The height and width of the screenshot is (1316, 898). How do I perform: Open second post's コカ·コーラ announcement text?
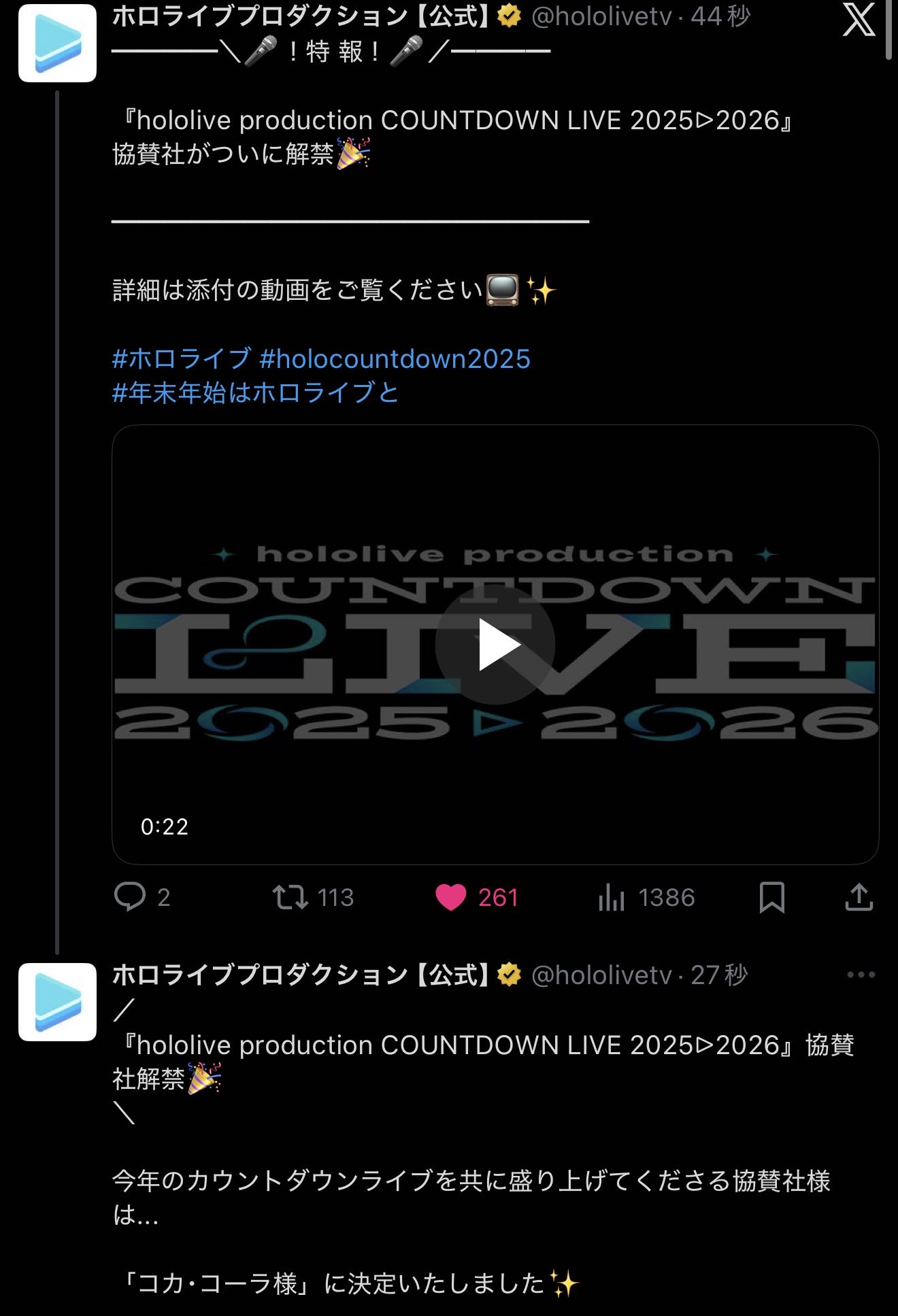tap(347, 1283)
